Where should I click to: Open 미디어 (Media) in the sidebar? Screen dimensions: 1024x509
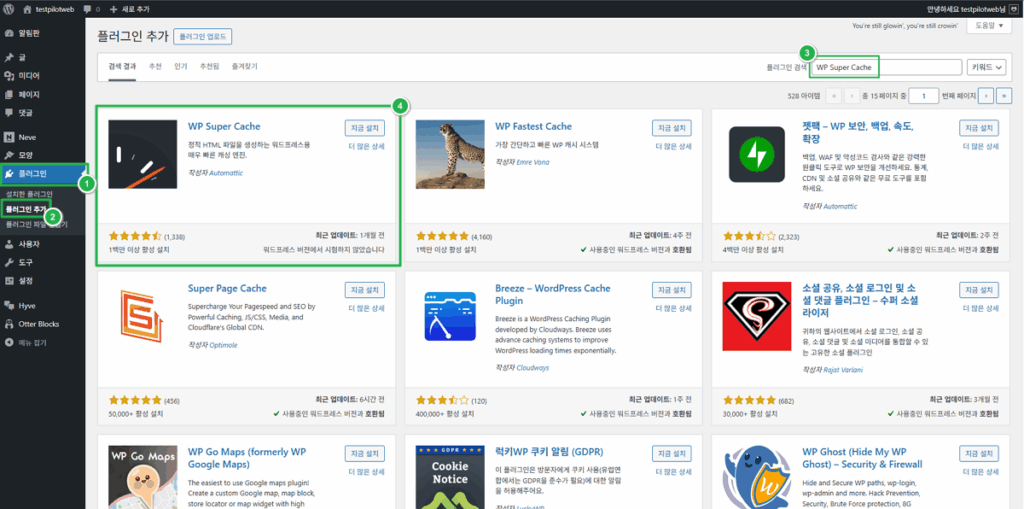coord(28,75)
